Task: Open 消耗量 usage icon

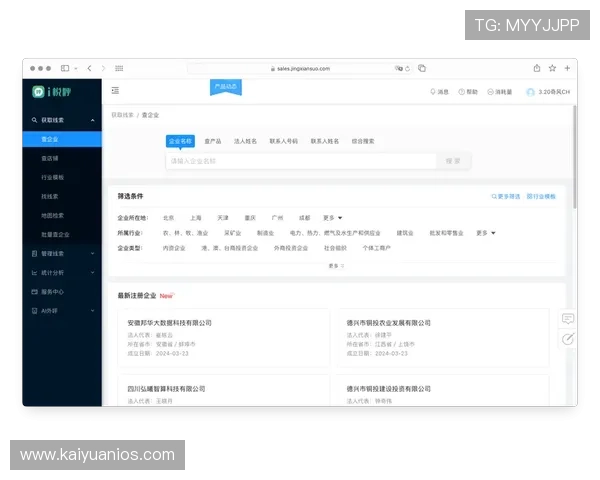Action: [x=490, y=92]
